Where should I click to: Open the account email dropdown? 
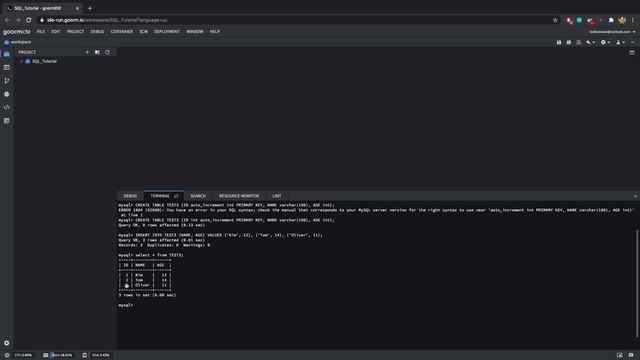pos(612,31)
